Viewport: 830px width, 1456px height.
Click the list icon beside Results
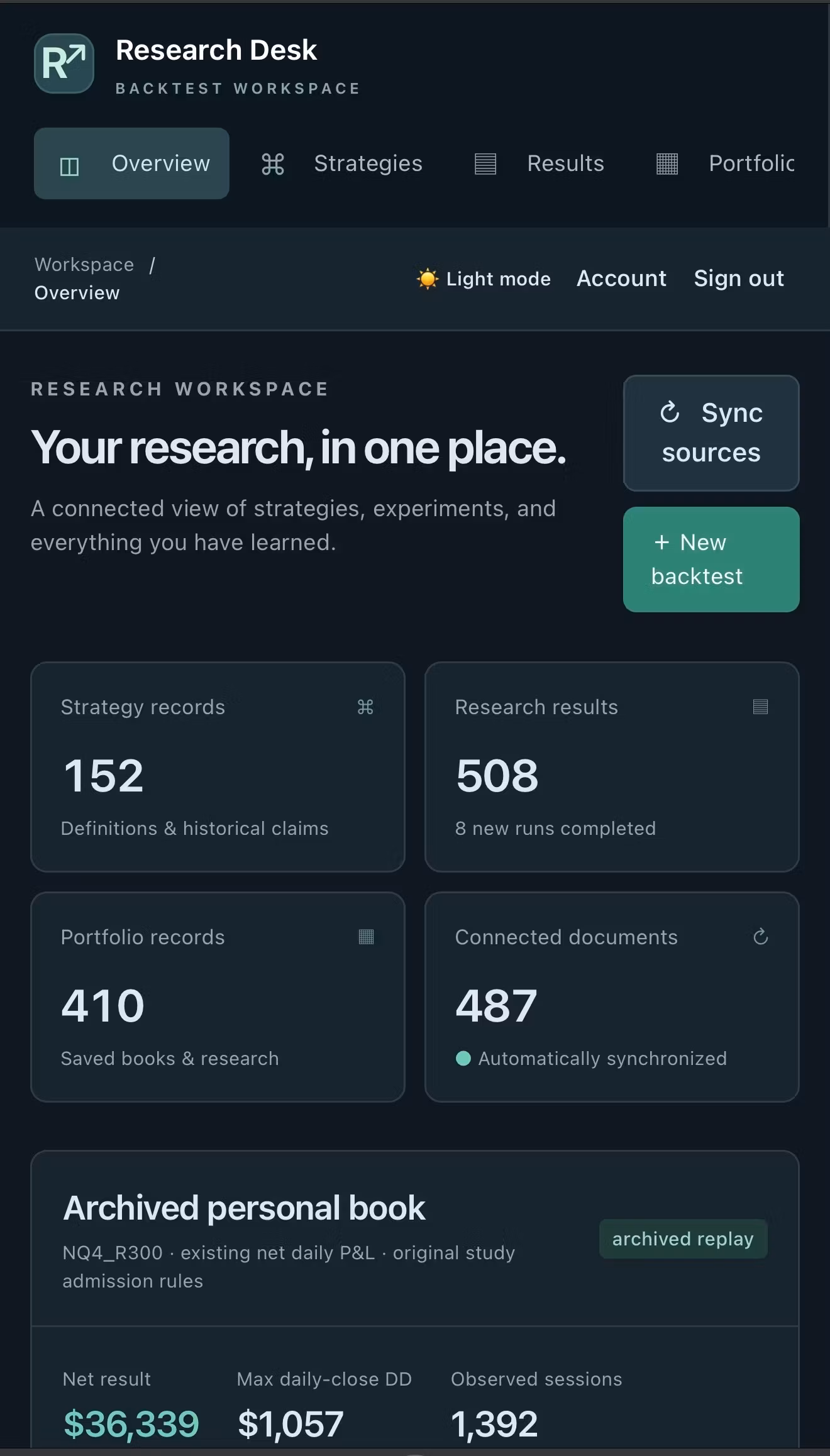click(x=485, y=164)
